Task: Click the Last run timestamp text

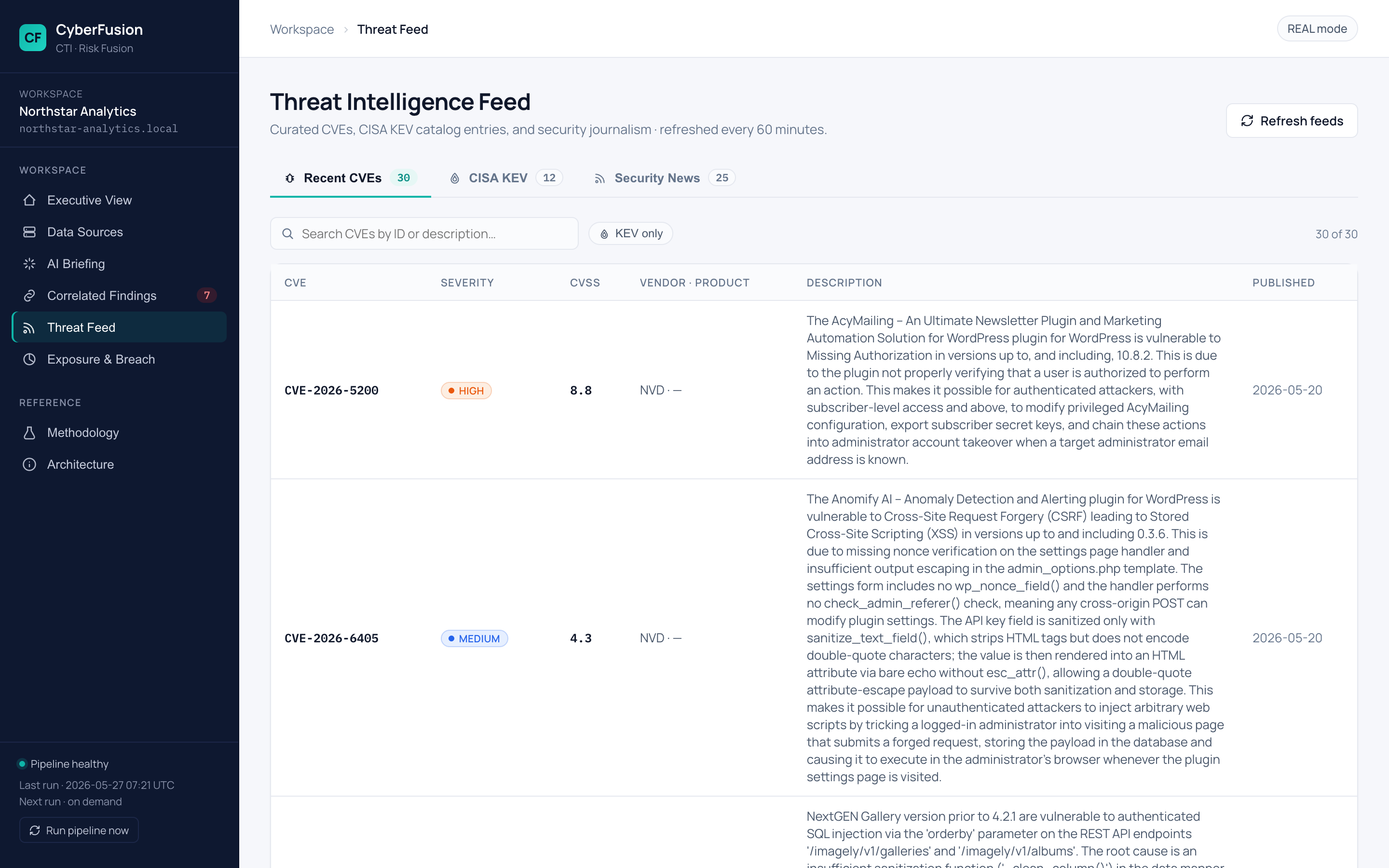Action: (x=96, y=785)
